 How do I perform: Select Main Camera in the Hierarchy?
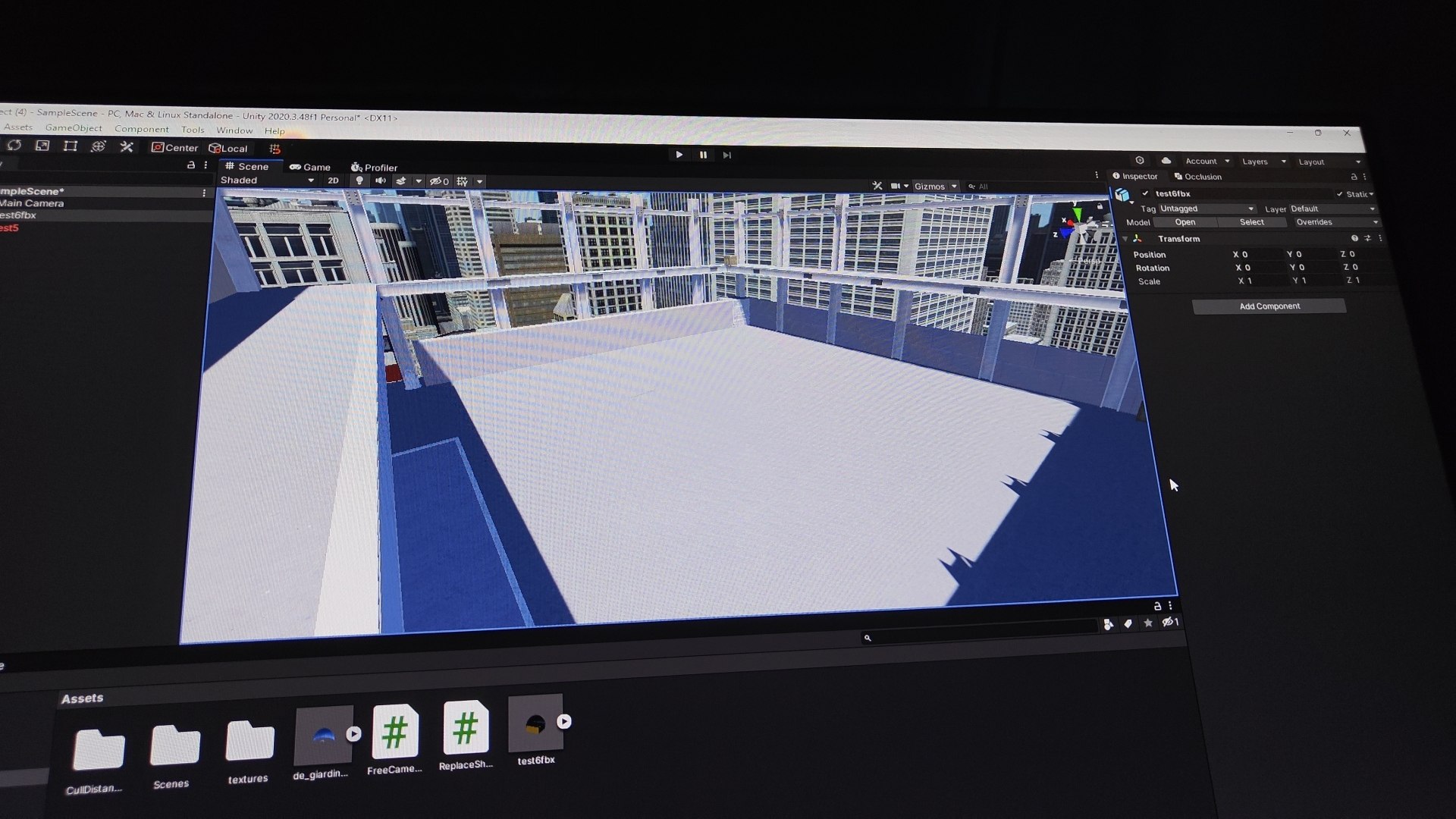[x=32, y=203]
